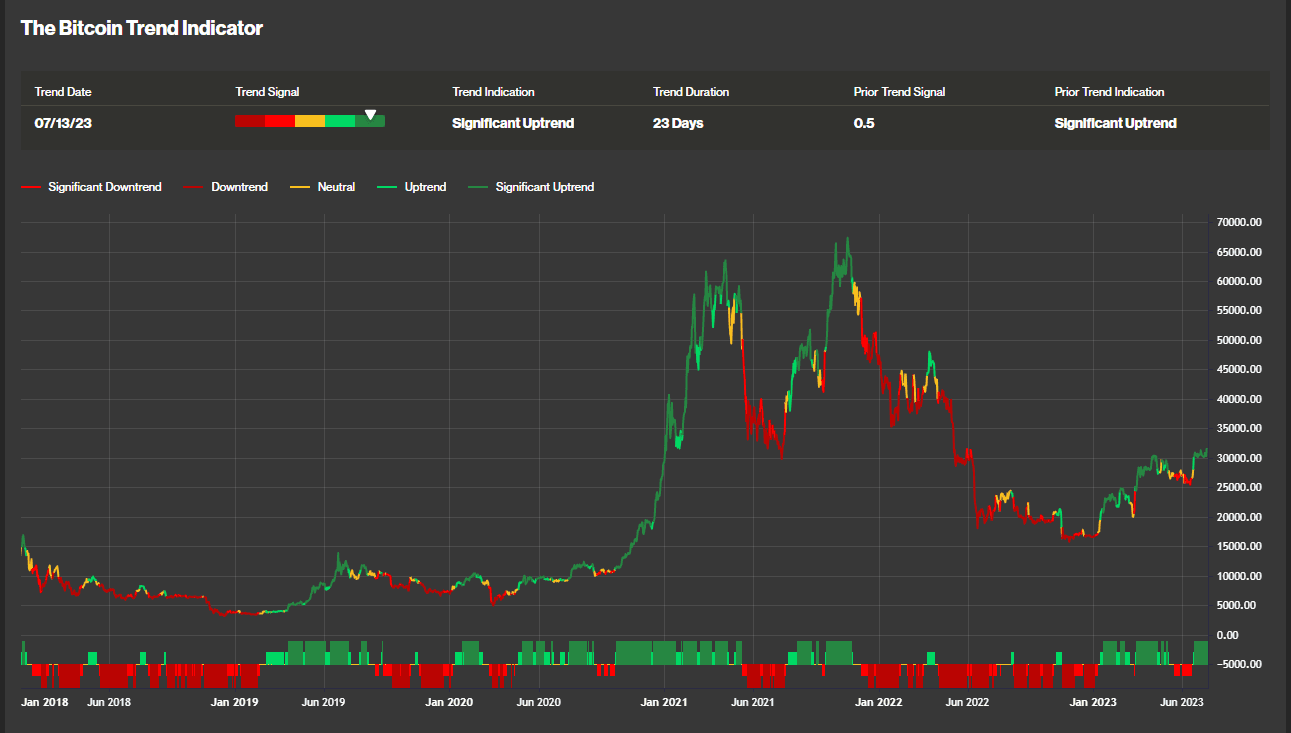Click the prior signal value 0.5
This screenshot has width=1291, height=733.
click(x=864, y=123)
